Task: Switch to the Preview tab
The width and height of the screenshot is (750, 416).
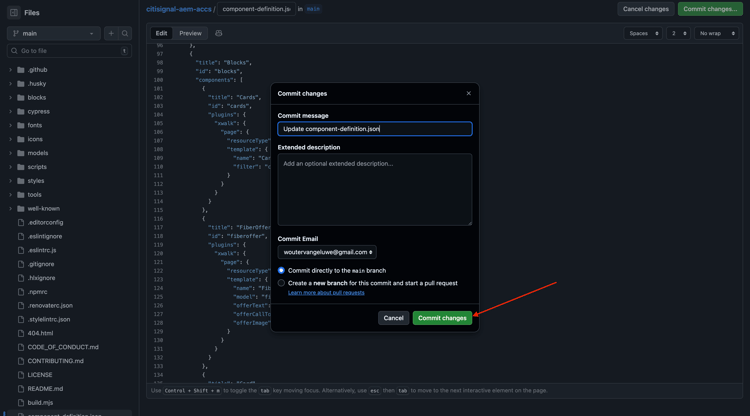Action: [190, 33]
